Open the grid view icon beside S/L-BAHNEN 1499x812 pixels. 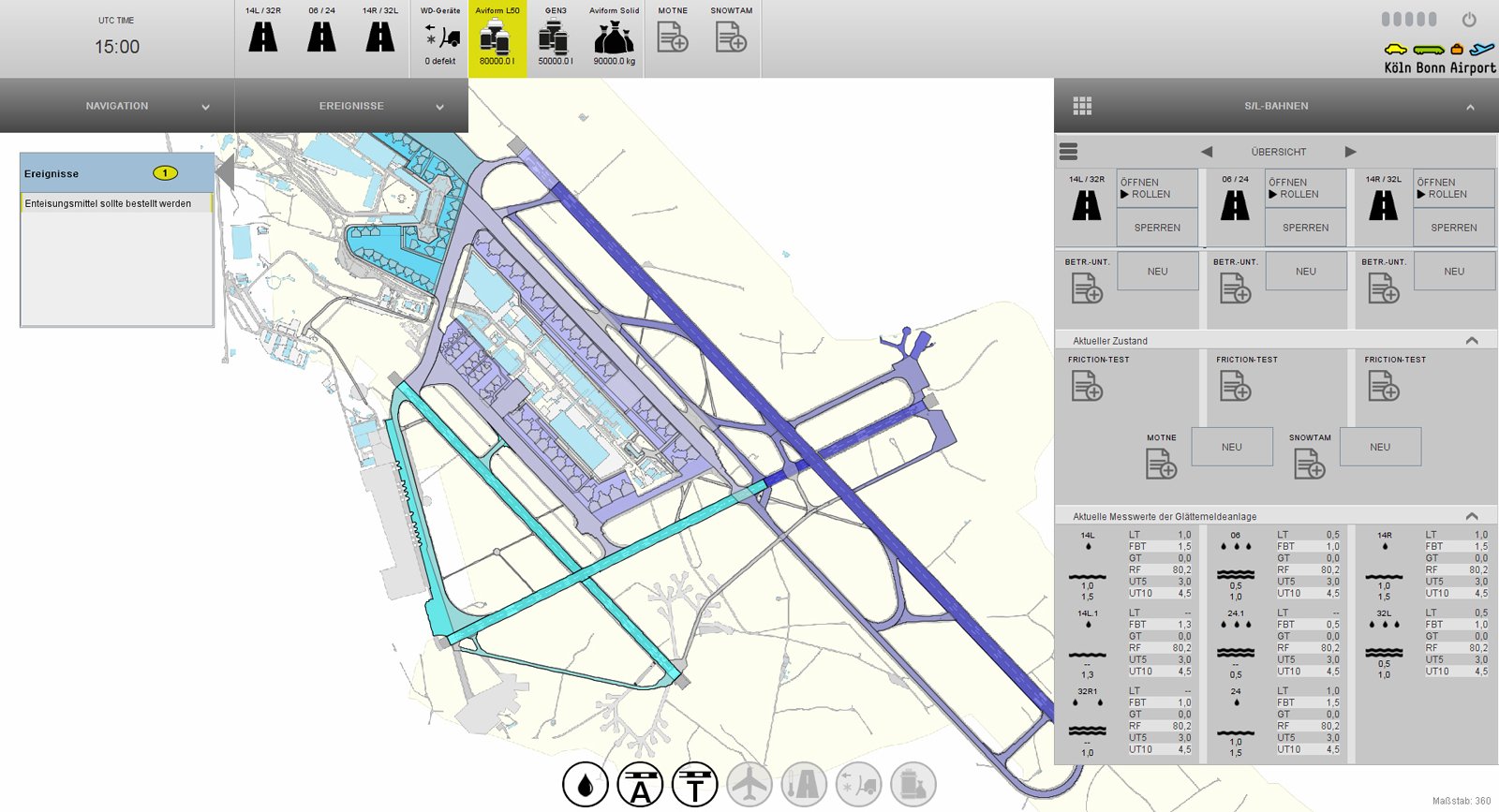[1082, 106]
